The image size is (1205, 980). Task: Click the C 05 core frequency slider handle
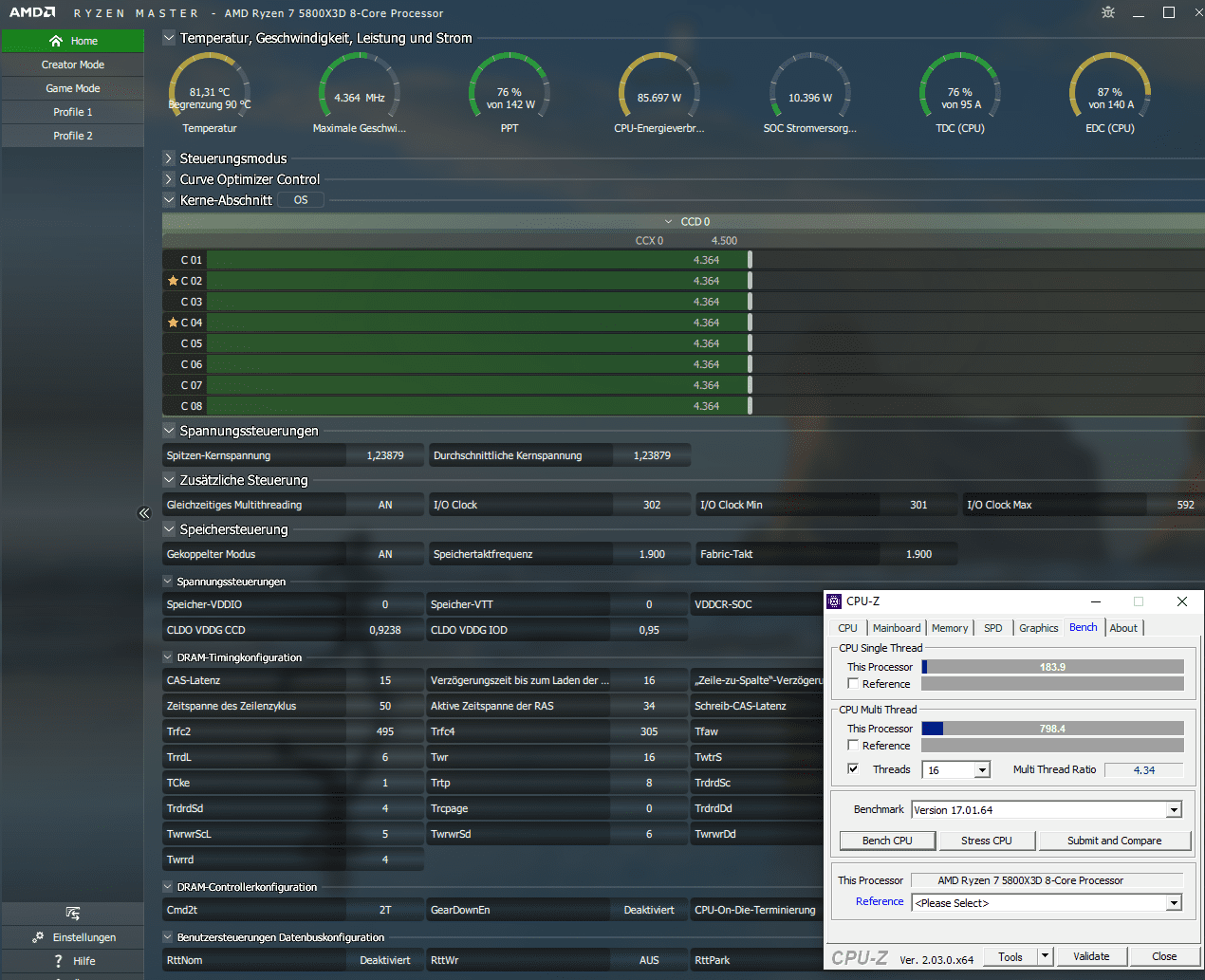(x=750, y=343)
